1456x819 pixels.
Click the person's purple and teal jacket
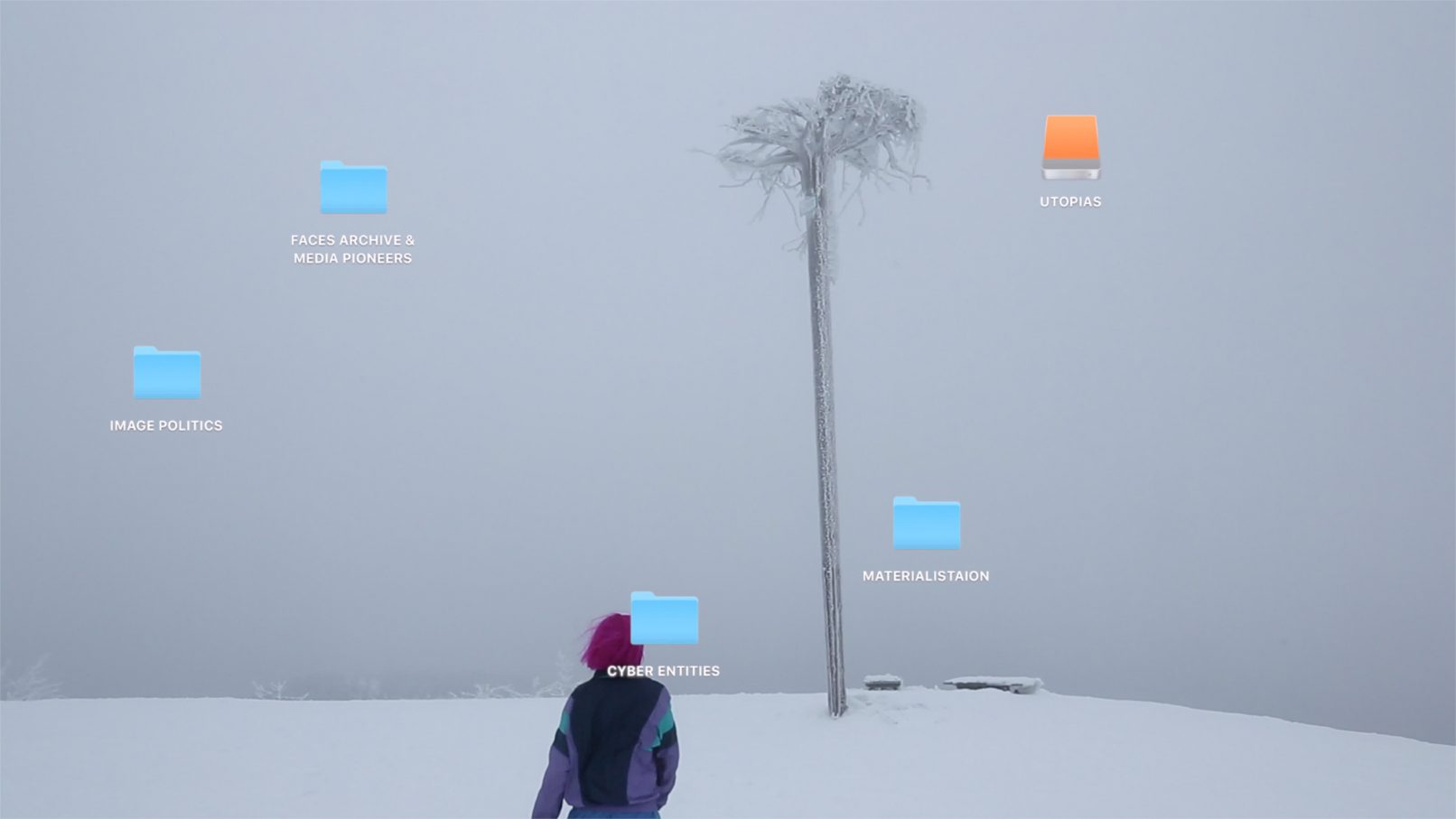[x=614, y=749]
